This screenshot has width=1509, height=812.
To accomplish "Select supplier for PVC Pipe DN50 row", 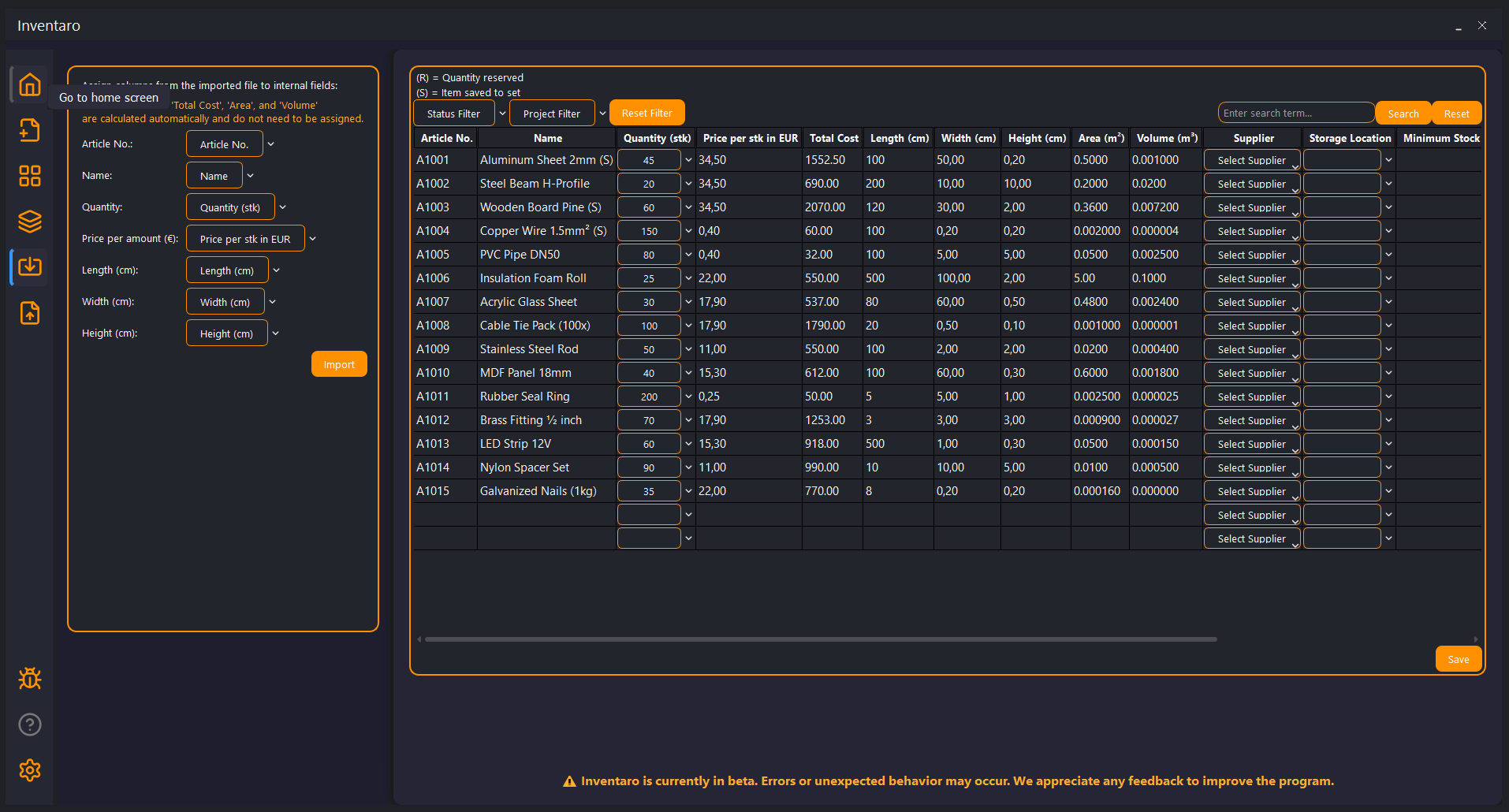I will 1252,255.
